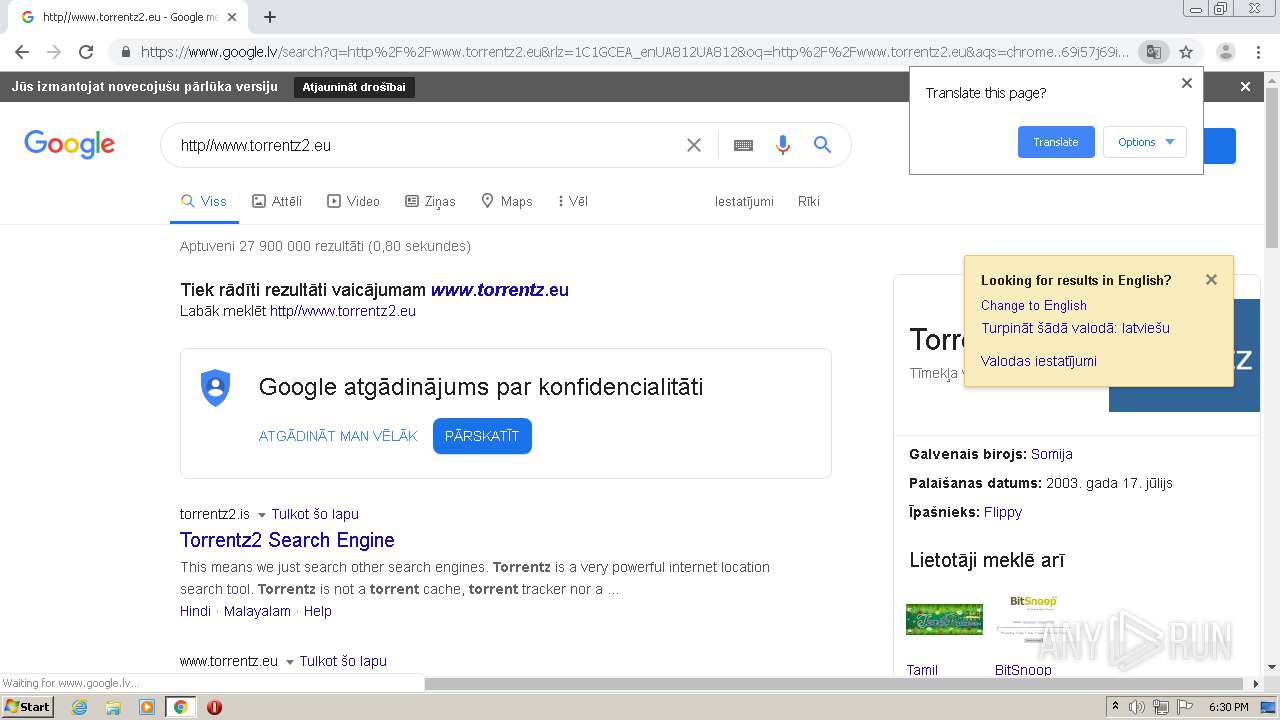Open the Somija headquarters link
1280x720 pixels.
1051,454
